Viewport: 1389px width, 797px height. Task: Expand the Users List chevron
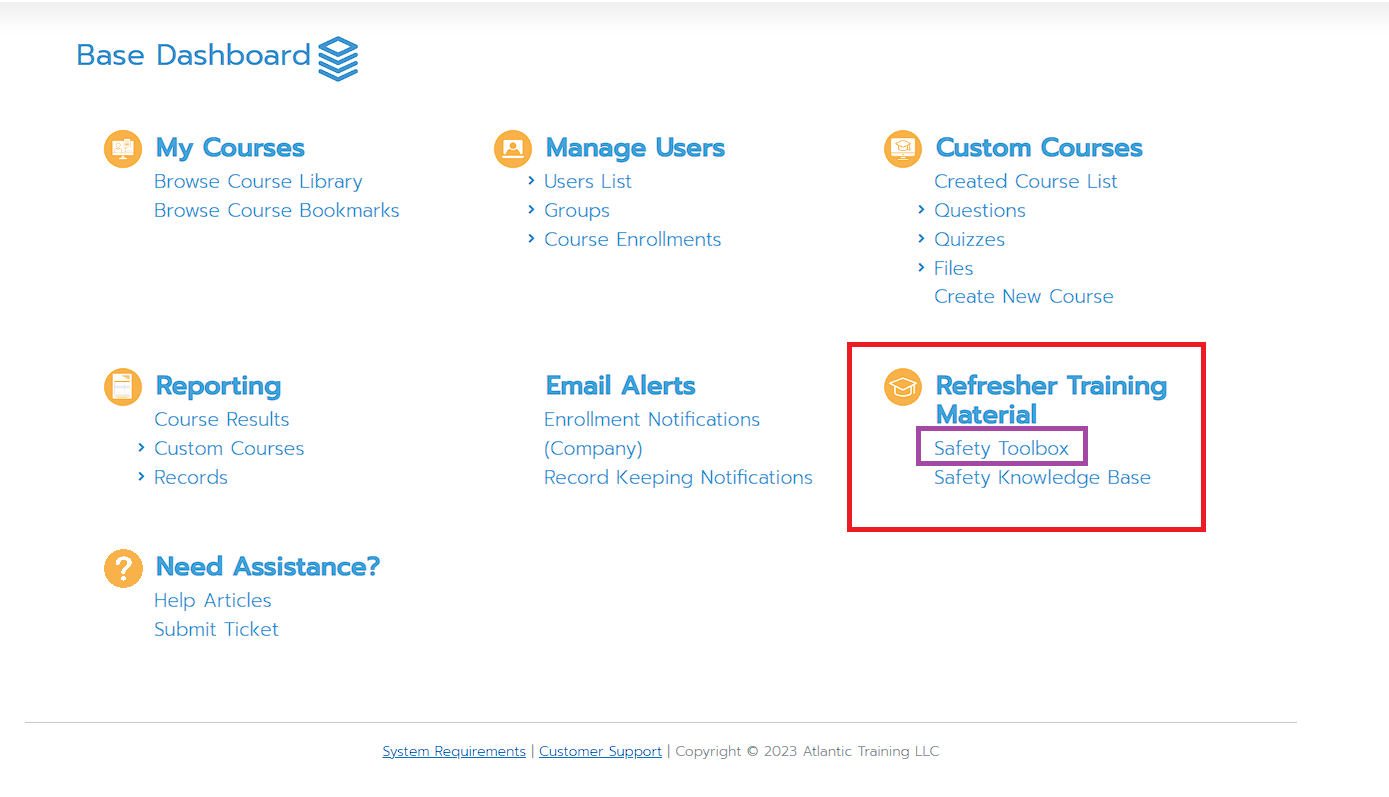coord(531,181)
